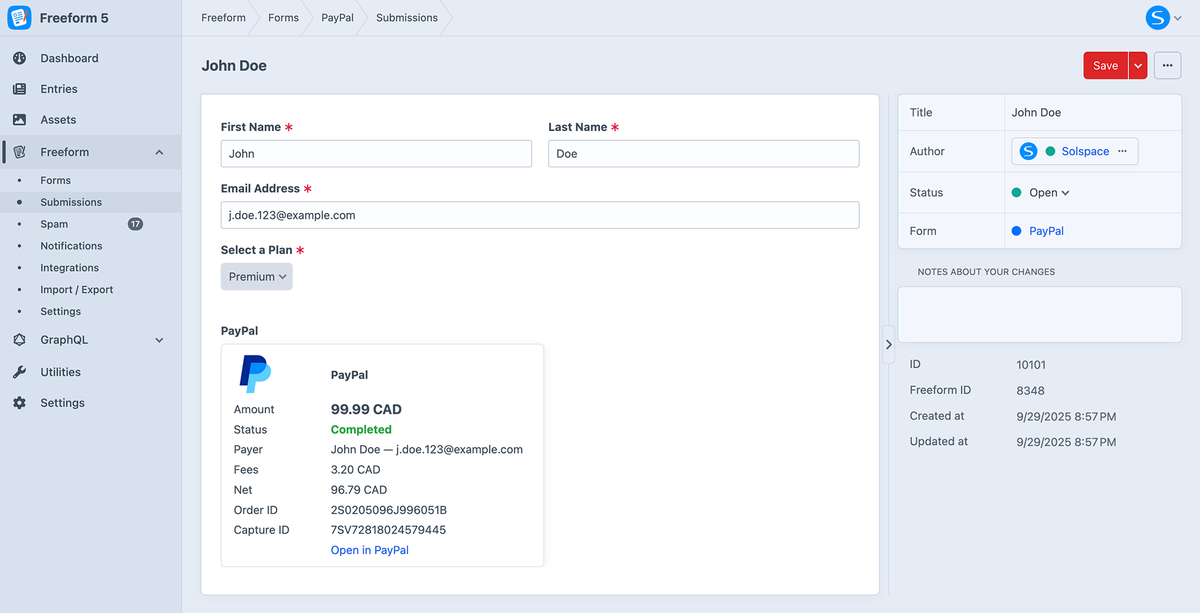Click the Assets image icon
Viewport: 1200px width, 613px height.
tap(19, 120)
